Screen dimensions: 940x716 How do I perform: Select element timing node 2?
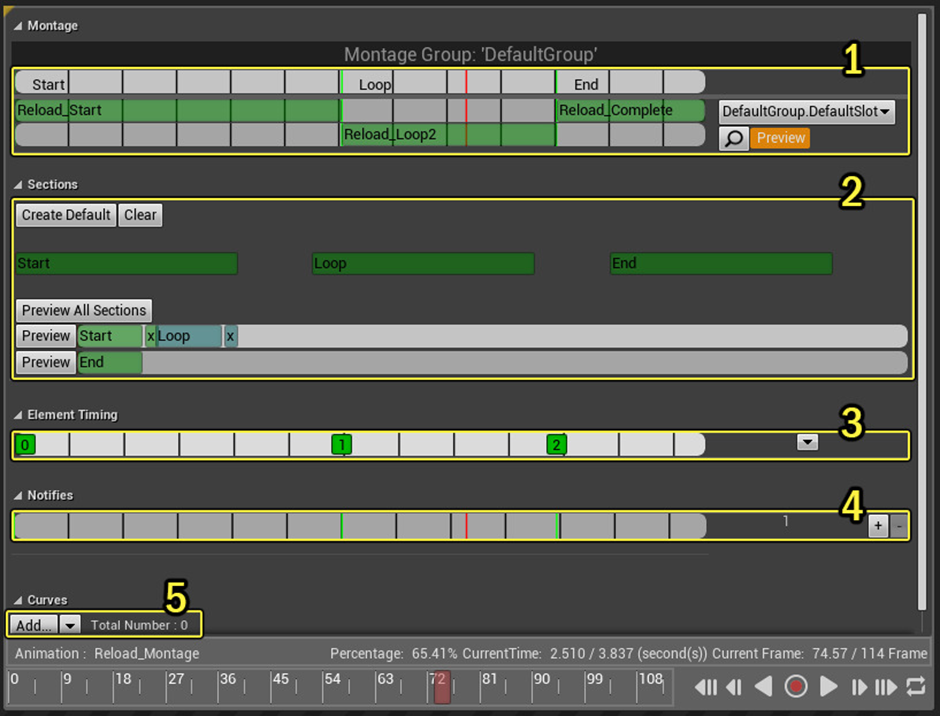click(x=556, y=445)
